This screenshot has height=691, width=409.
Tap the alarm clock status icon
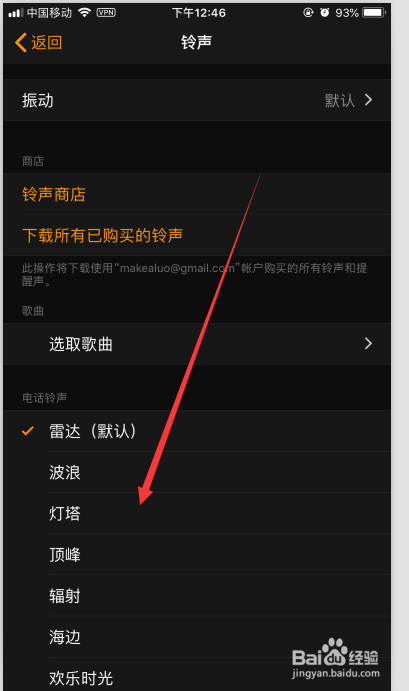pyautogui.click(x=325, y=13)
